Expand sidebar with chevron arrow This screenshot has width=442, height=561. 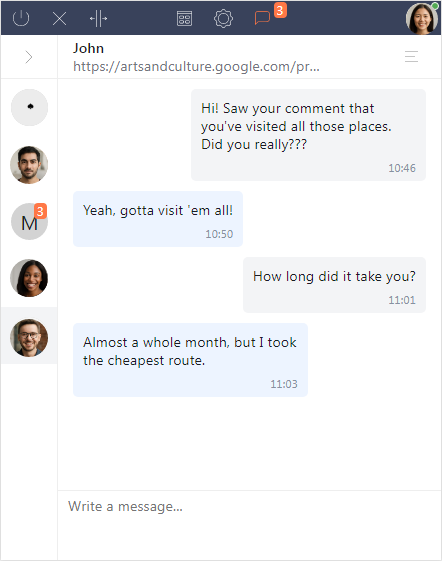pyautogui.click(x=29, y=57)
